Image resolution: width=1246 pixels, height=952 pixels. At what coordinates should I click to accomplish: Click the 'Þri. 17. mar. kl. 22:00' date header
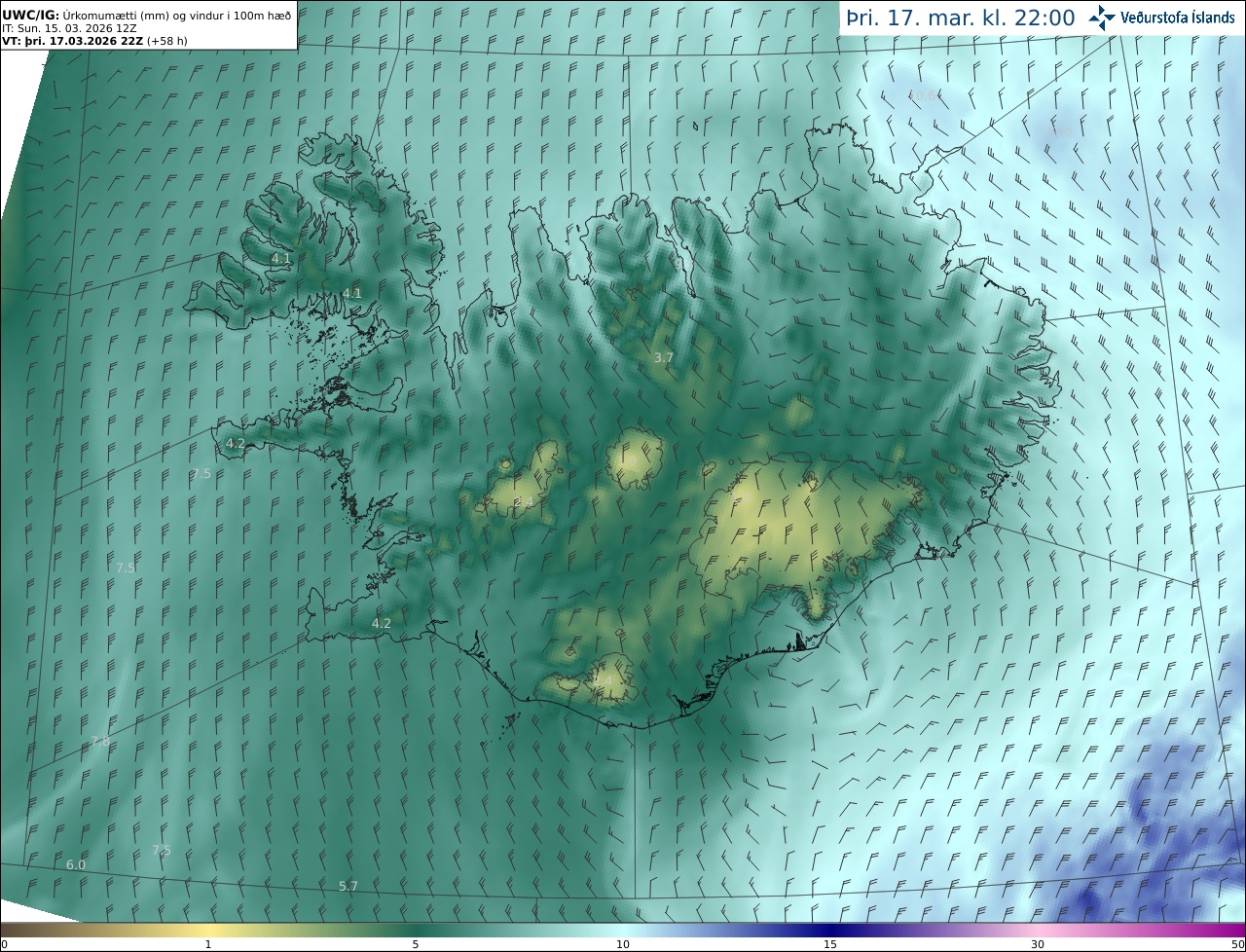961,18
